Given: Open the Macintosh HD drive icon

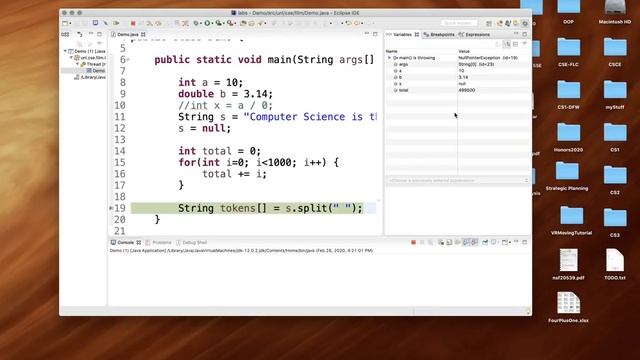Looking at the screenshot, I should [615, 12].
